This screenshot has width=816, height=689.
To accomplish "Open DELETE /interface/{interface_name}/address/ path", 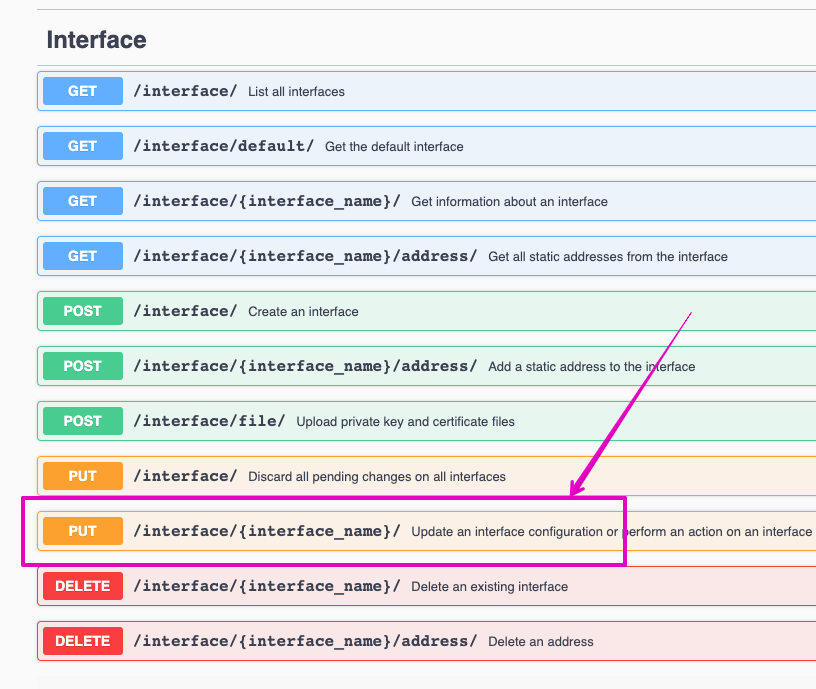I will (305, 641).
